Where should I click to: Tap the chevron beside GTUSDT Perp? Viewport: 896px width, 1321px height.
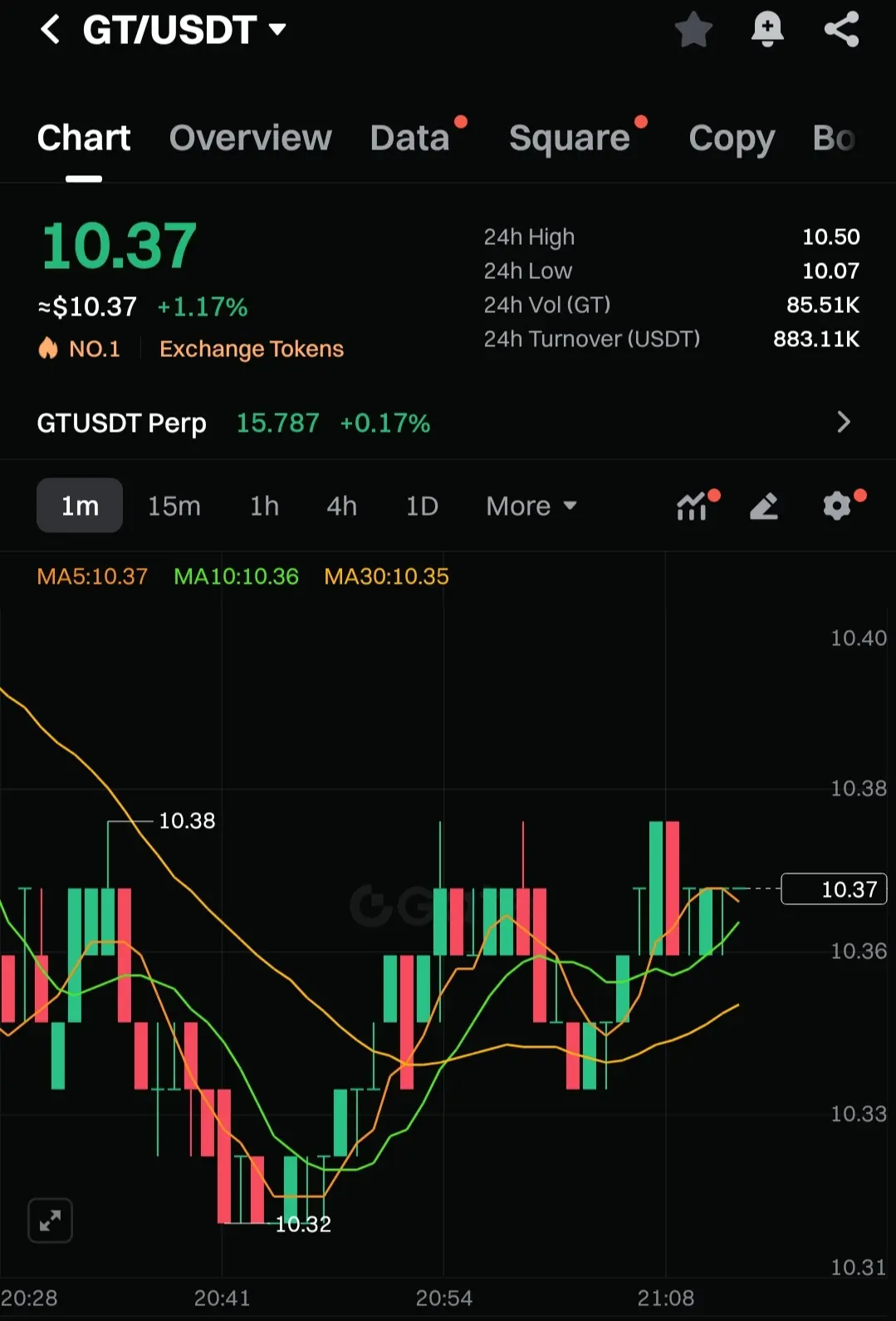click(x=844, y=423)
